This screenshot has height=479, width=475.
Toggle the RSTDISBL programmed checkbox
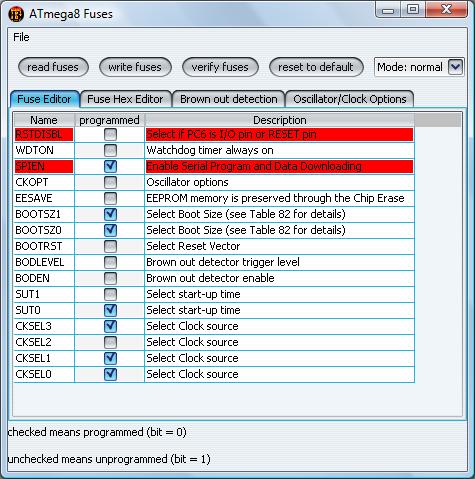(x=110, y=134)
